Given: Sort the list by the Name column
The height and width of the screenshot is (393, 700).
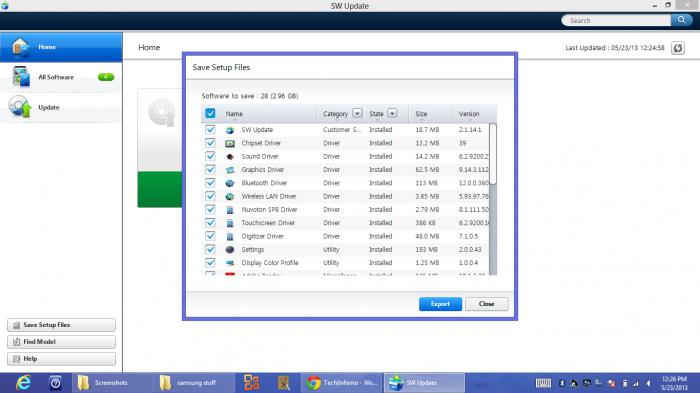Looking at the screenshot, I should coord(234,114).
